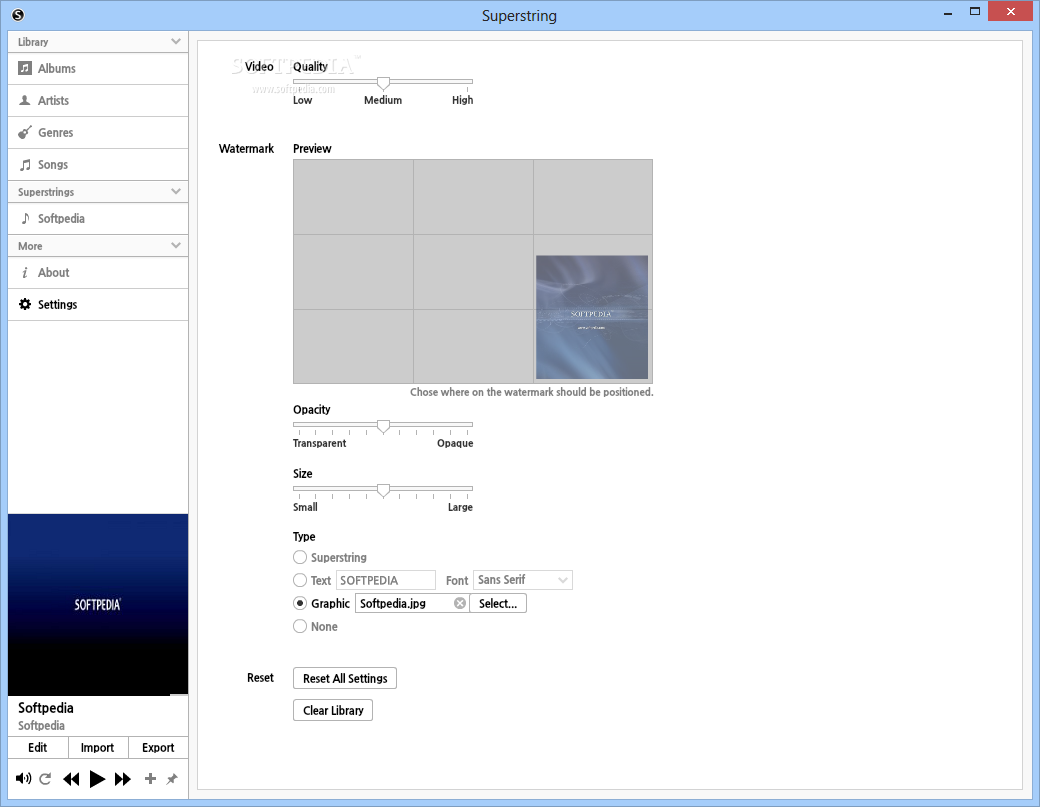Open the Artists library view
The height and width of the screenshot is (807, 1040).
tap(98, 100)
